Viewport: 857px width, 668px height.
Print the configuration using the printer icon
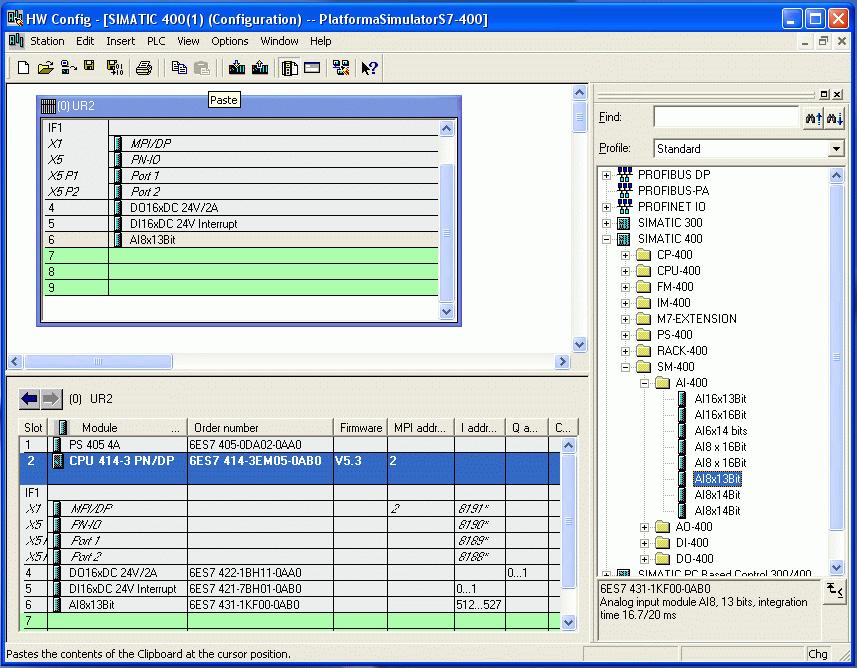tap(144, 68)
